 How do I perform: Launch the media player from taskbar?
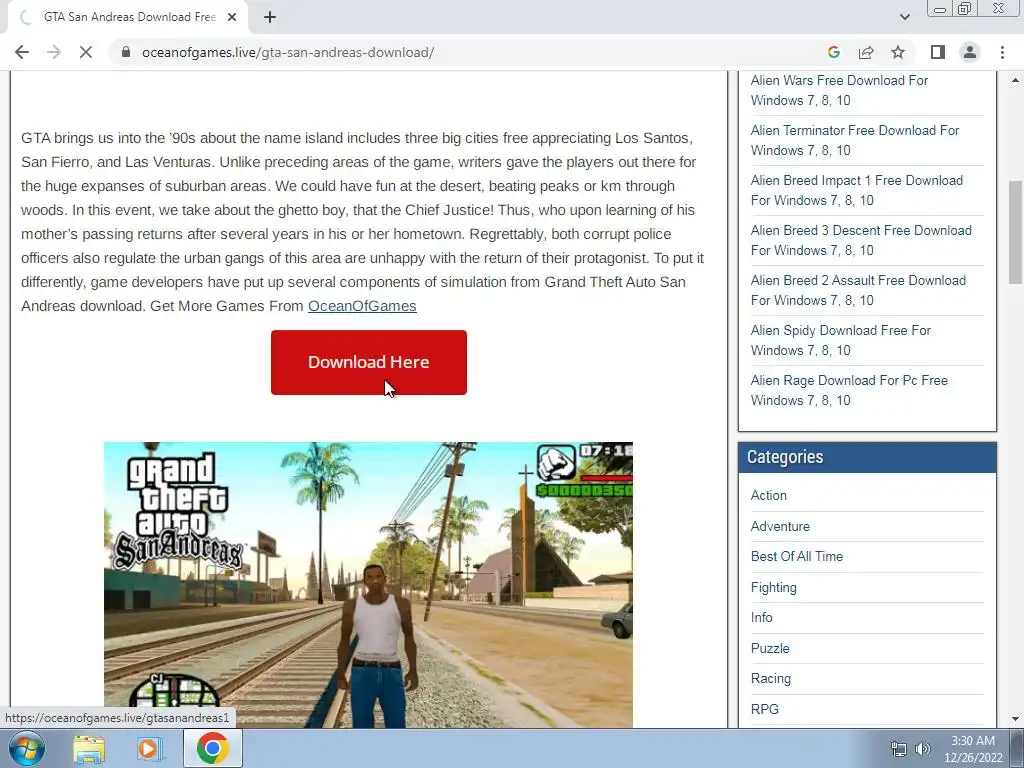click(x=150, y=749)
